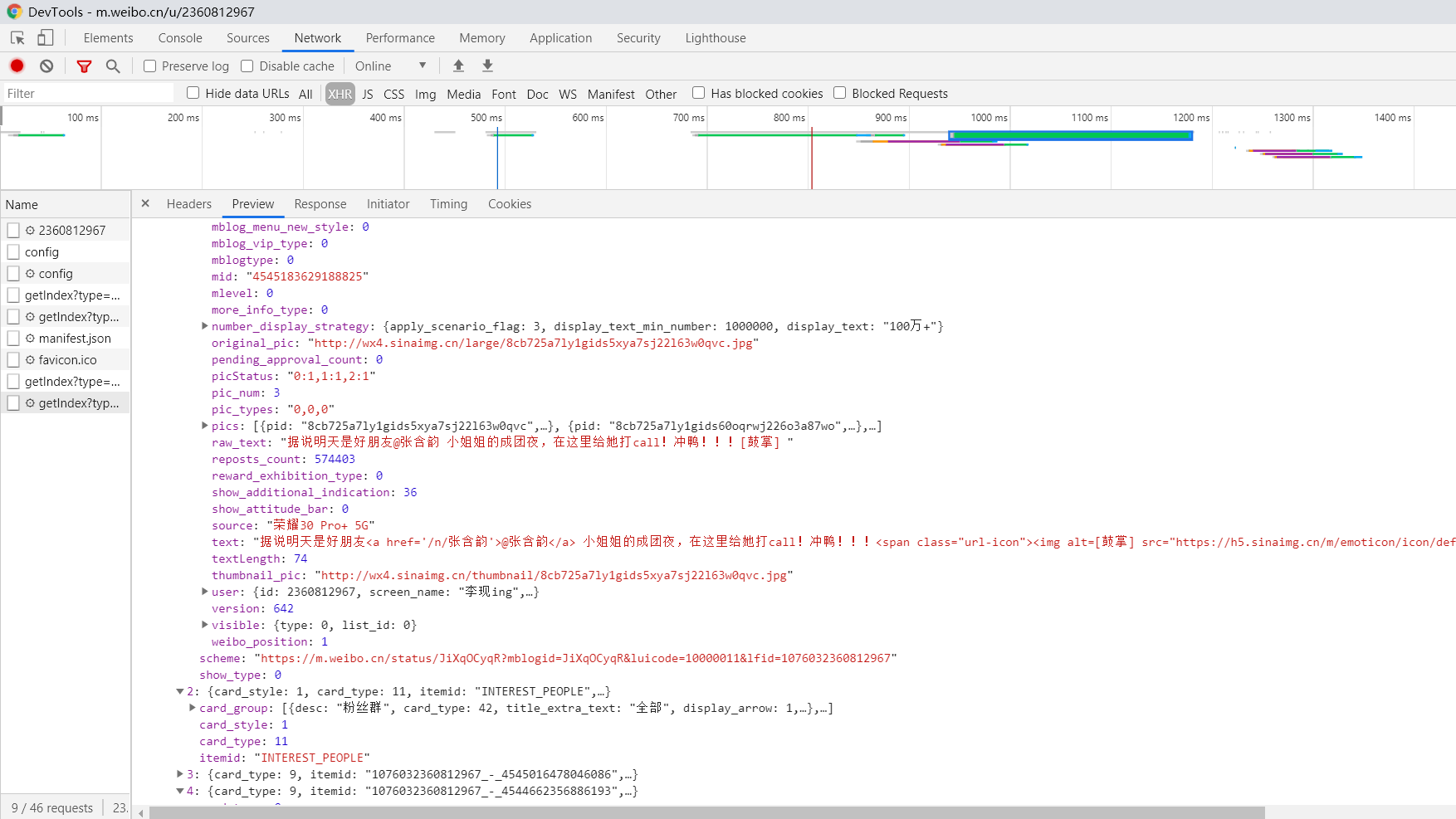This screenshot has width=1456, height=819.
Task: Collapse card item 4
Action: point(179,791)
